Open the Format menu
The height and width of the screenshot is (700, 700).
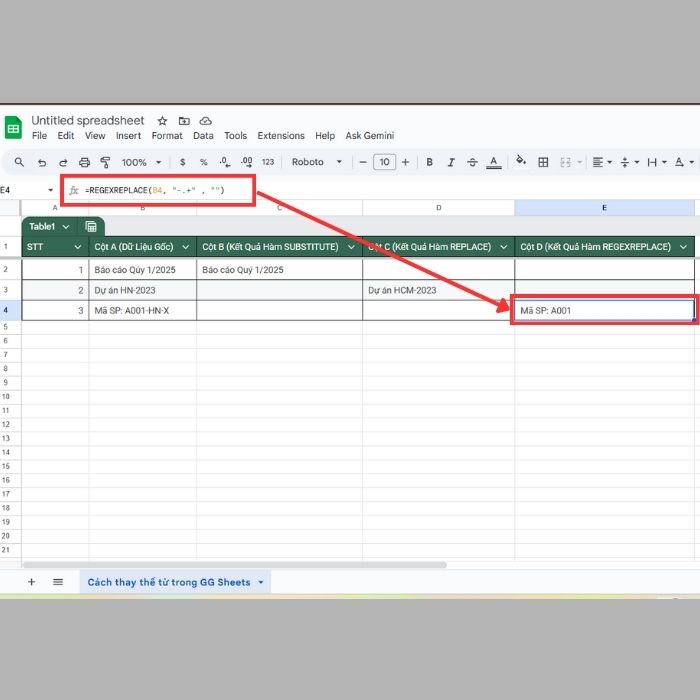pos(167,136)
